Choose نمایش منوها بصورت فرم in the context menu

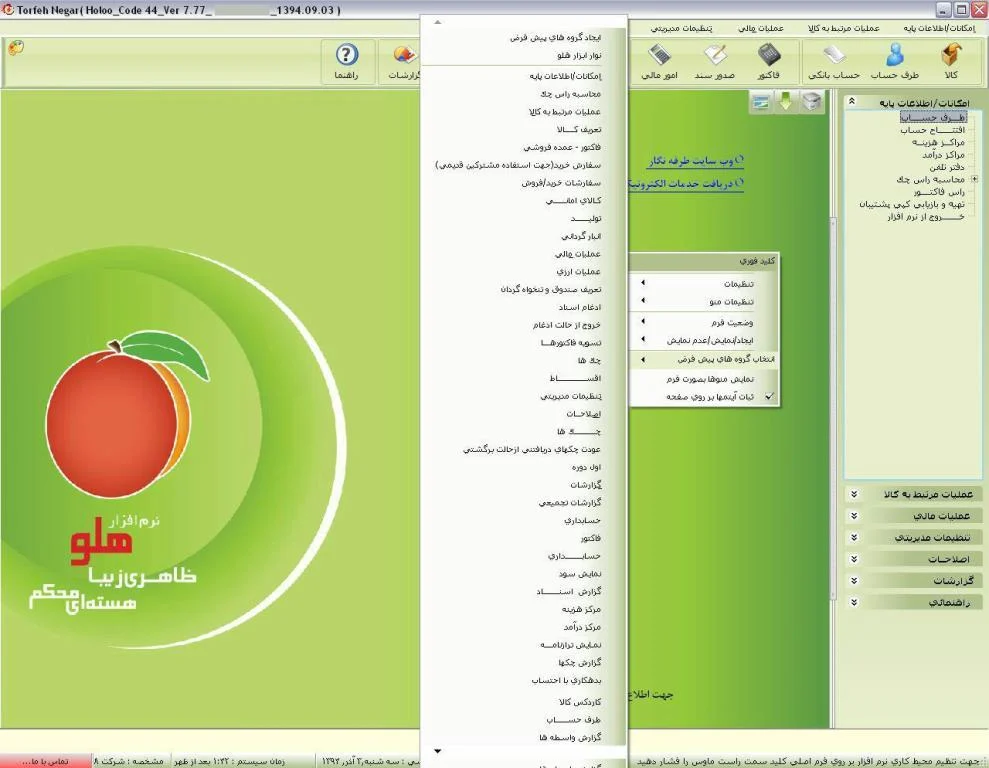(x=704, y=379)
